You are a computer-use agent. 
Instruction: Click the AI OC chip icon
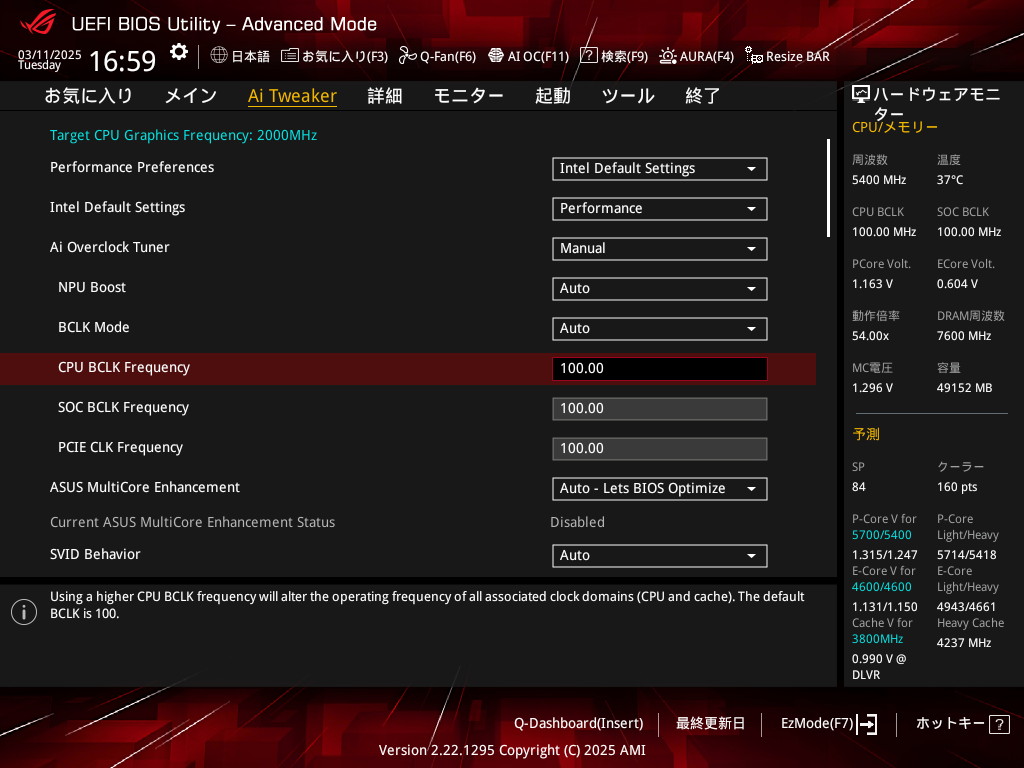coord(496,56)
